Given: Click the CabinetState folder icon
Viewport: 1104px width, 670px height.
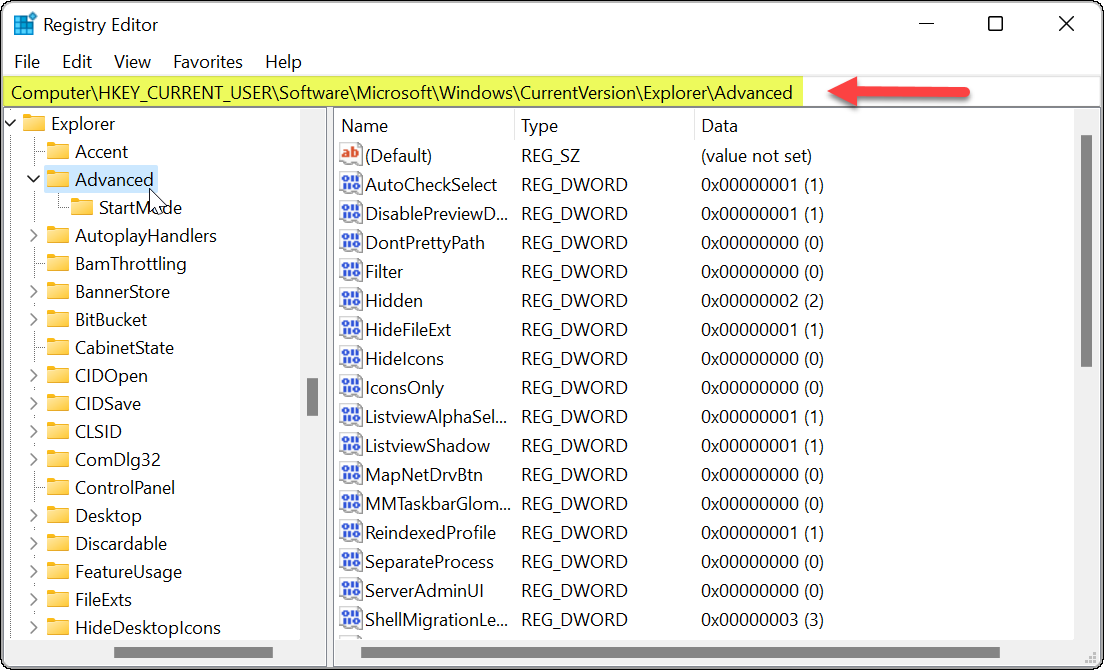Looking at the screenshot, I should tap(58, 348).
